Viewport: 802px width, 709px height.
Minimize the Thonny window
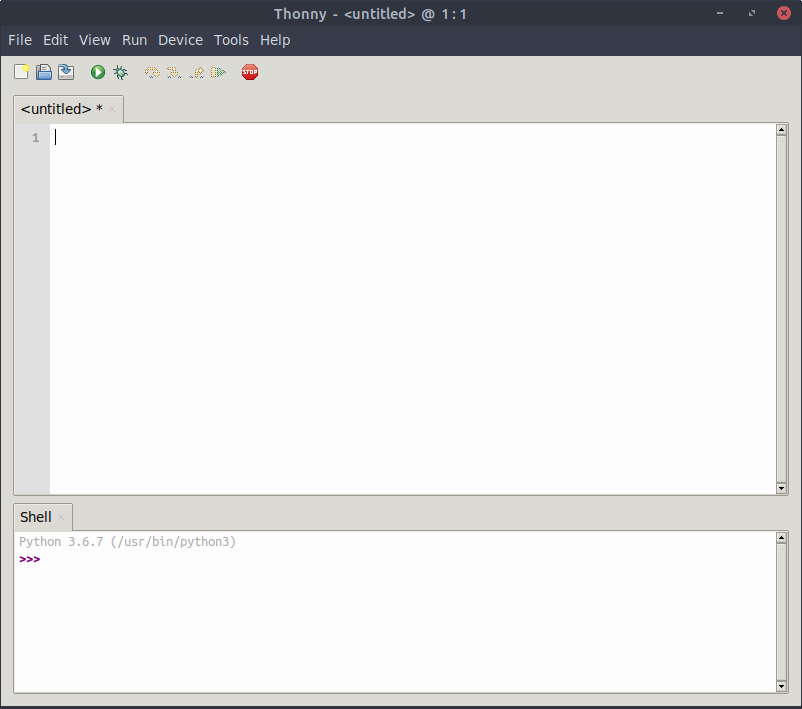[720, 13]
